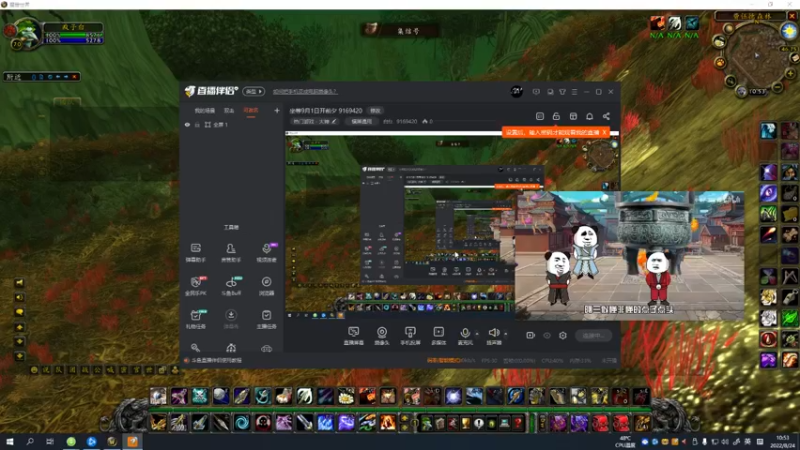Open the streamer task clipboard tool
Viewport: 800px width, 450px height.
tap(266, 319)
